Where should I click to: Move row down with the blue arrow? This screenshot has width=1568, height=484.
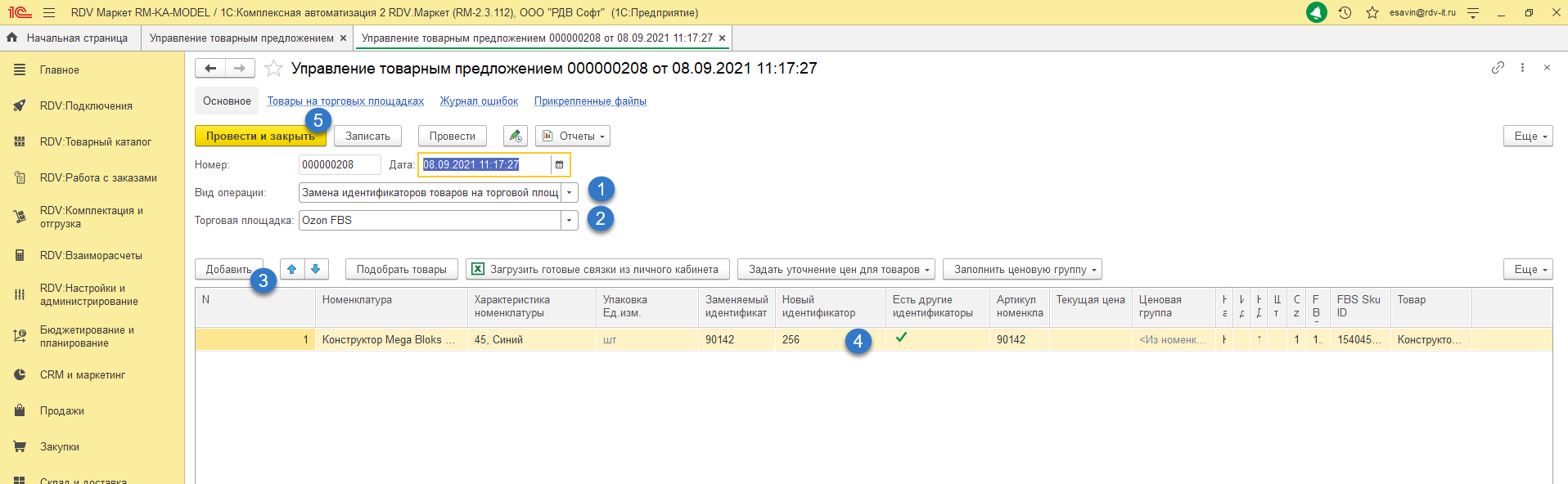click(x=316, y=269)
